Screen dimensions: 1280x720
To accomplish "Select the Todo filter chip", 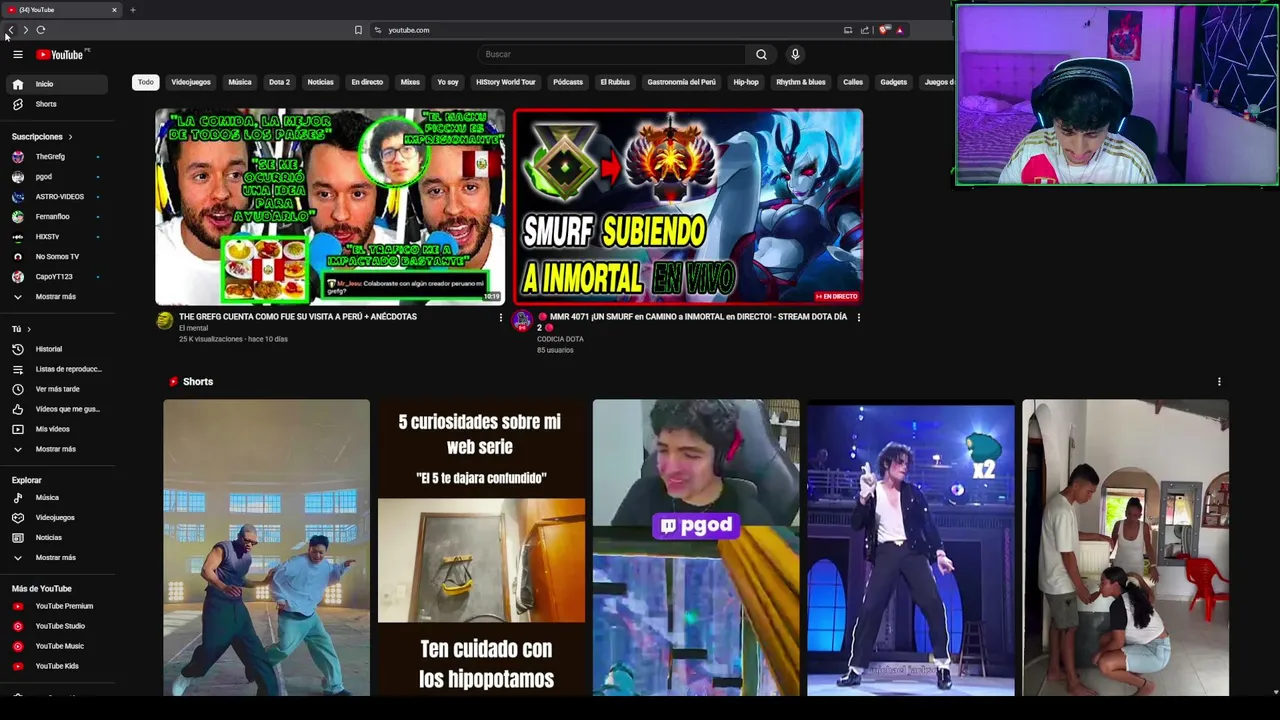I will tap(146, 82).
